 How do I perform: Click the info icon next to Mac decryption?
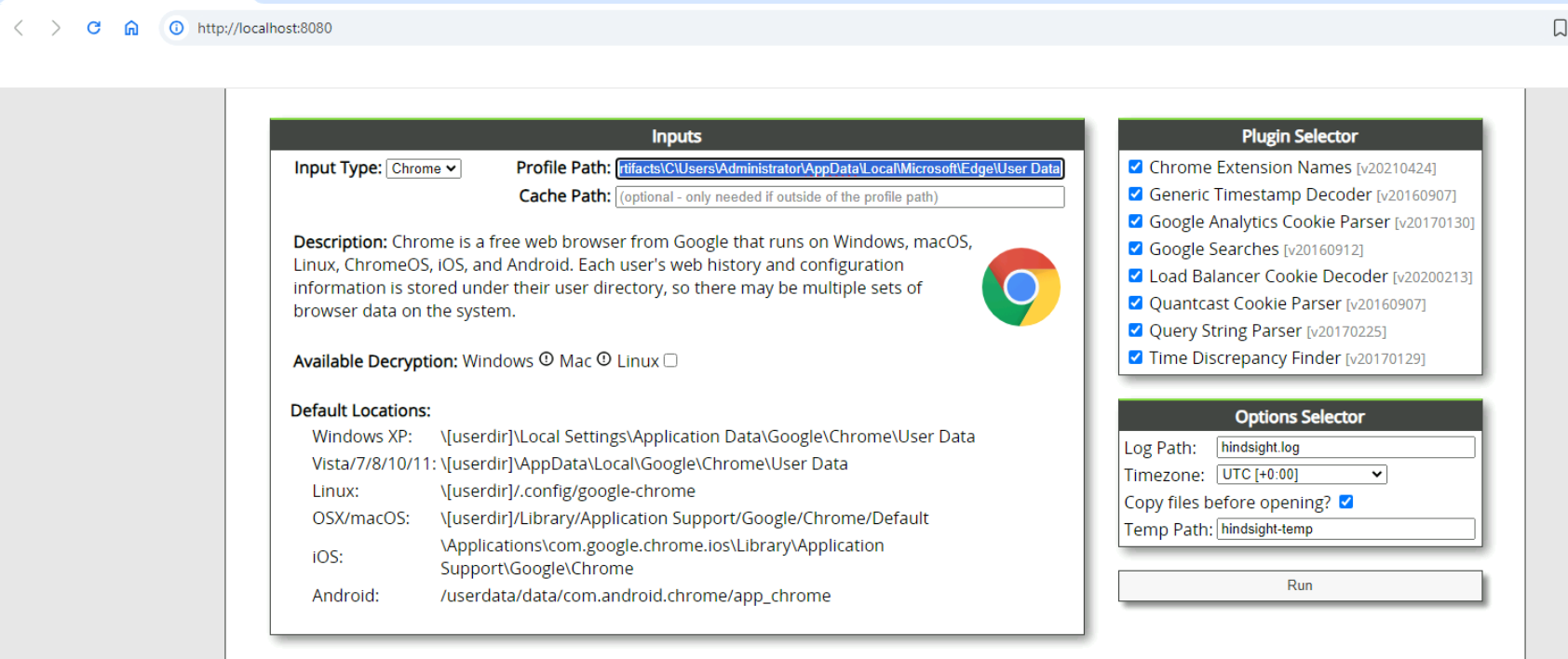(x=604, y=359)
